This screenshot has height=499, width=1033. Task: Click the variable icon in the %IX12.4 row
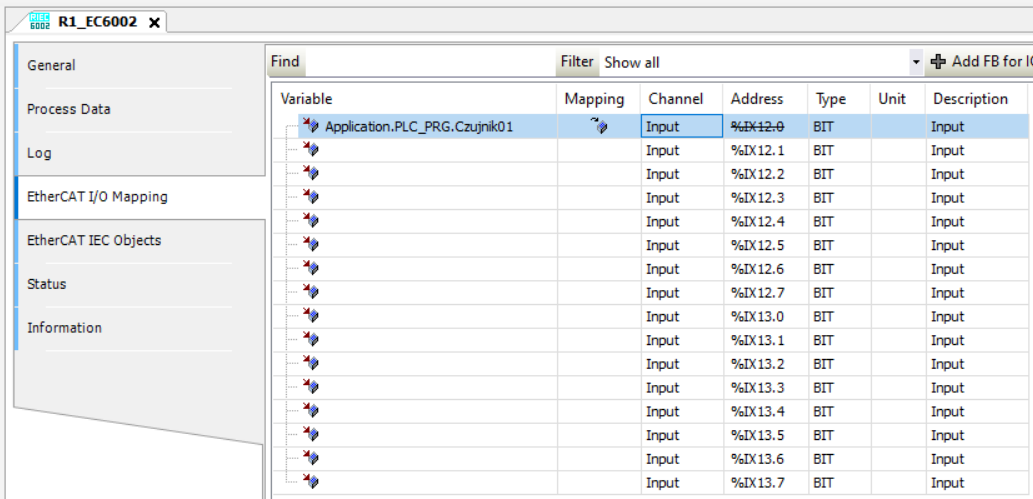coord(310,221)
